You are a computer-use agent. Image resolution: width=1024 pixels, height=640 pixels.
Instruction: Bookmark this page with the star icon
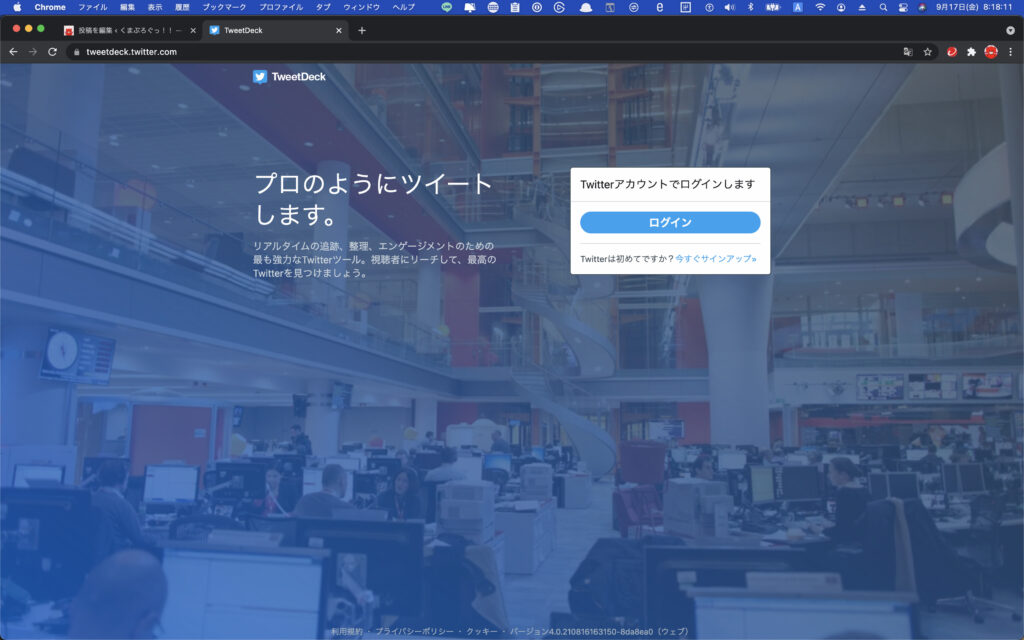click(927, 52)
